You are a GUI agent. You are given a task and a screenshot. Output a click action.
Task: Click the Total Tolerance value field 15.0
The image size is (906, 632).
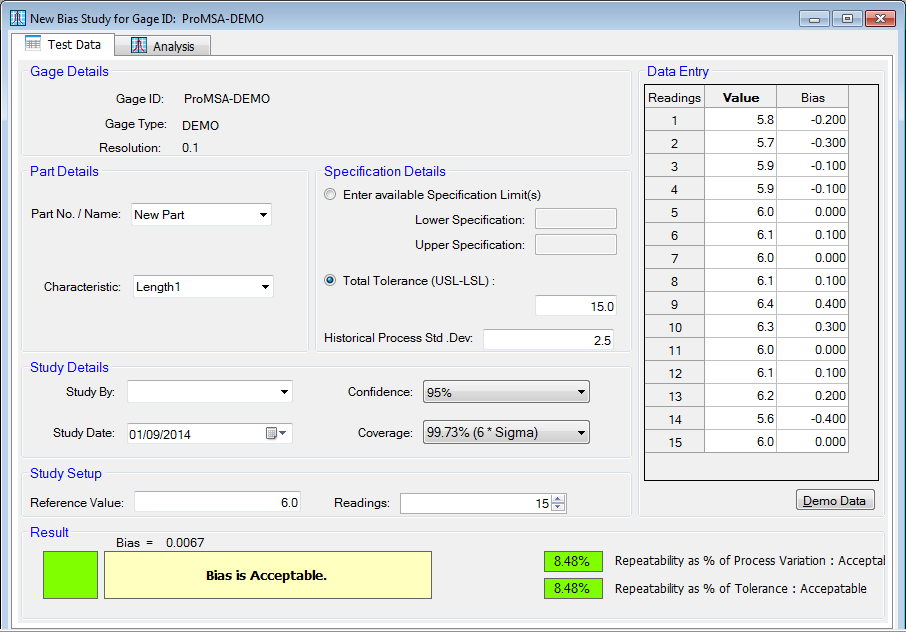[575, 307]
